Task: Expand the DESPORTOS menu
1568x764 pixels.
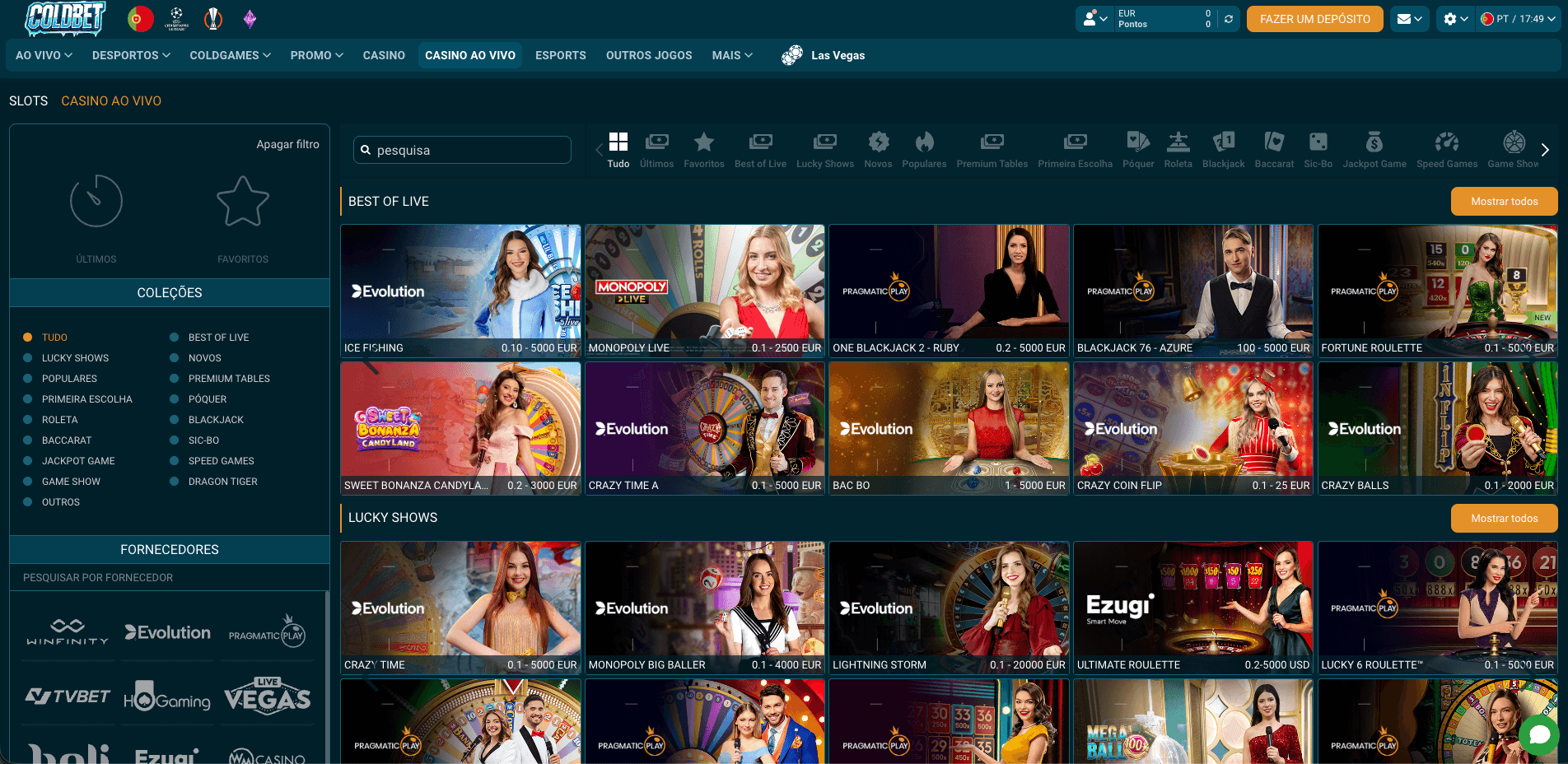Action: click(x=132, y=55)
